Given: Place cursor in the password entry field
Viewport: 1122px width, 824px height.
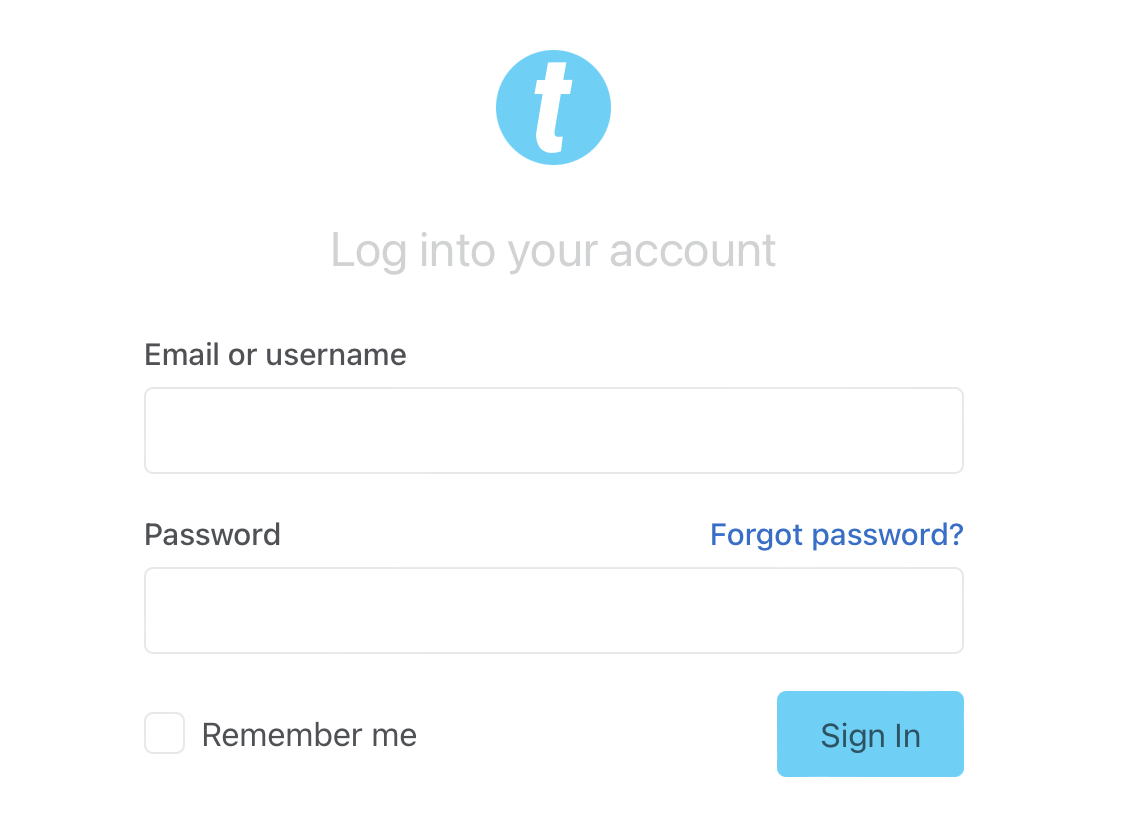Looking at the screenshot, I should pyautogui.click(x=553, y=610).
